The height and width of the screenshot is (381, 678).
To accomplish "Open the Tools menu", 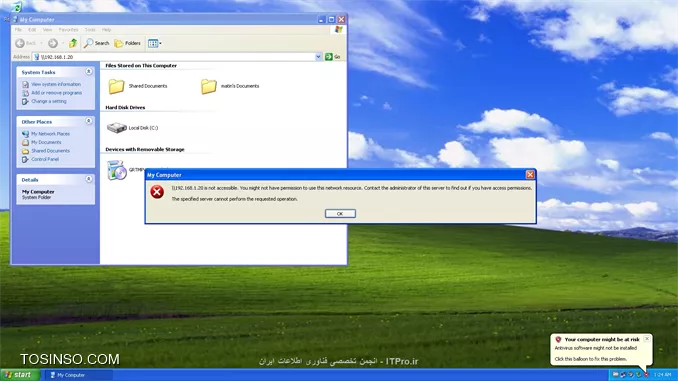I will click(x=90, y=30).
